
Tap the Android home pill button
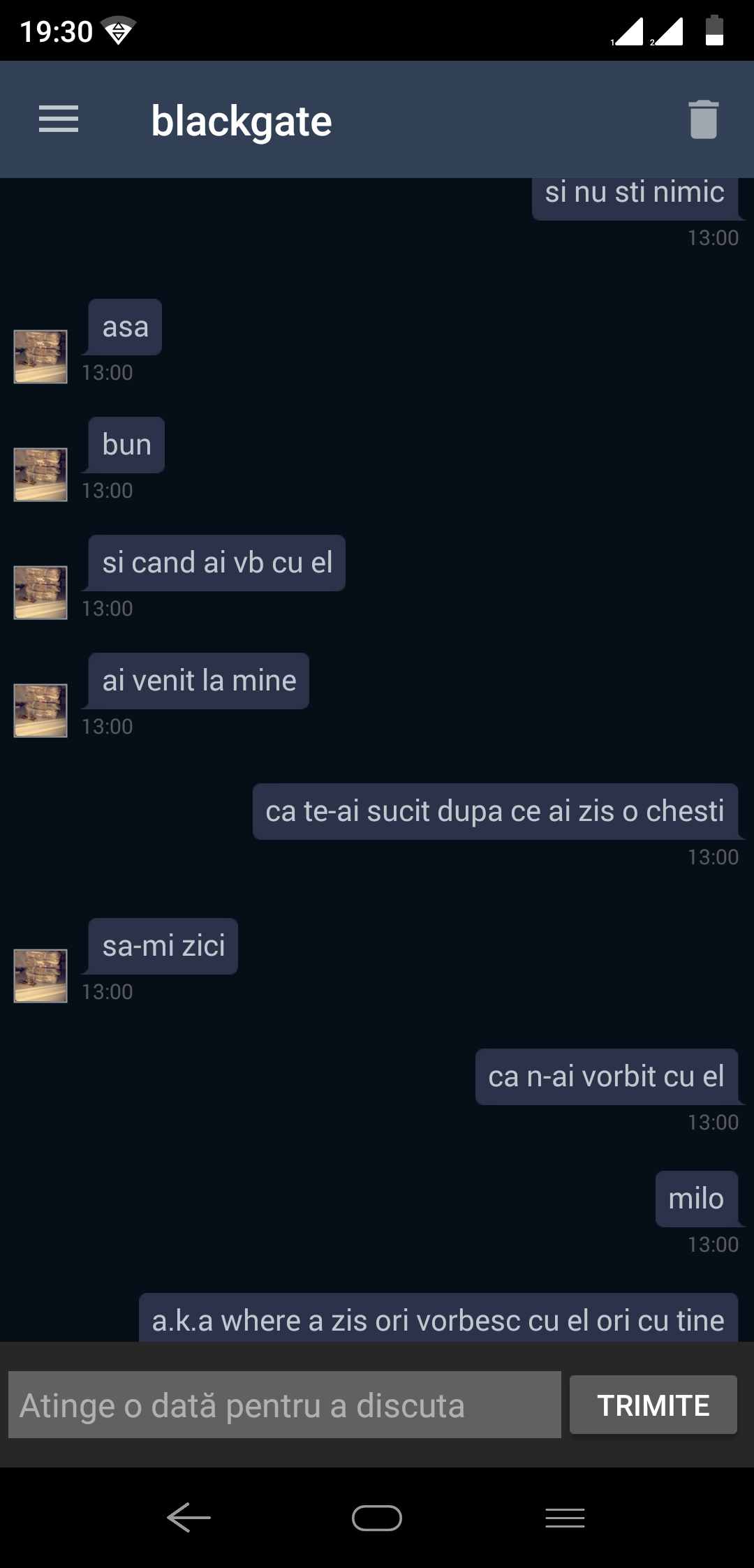click(377, 1518)
